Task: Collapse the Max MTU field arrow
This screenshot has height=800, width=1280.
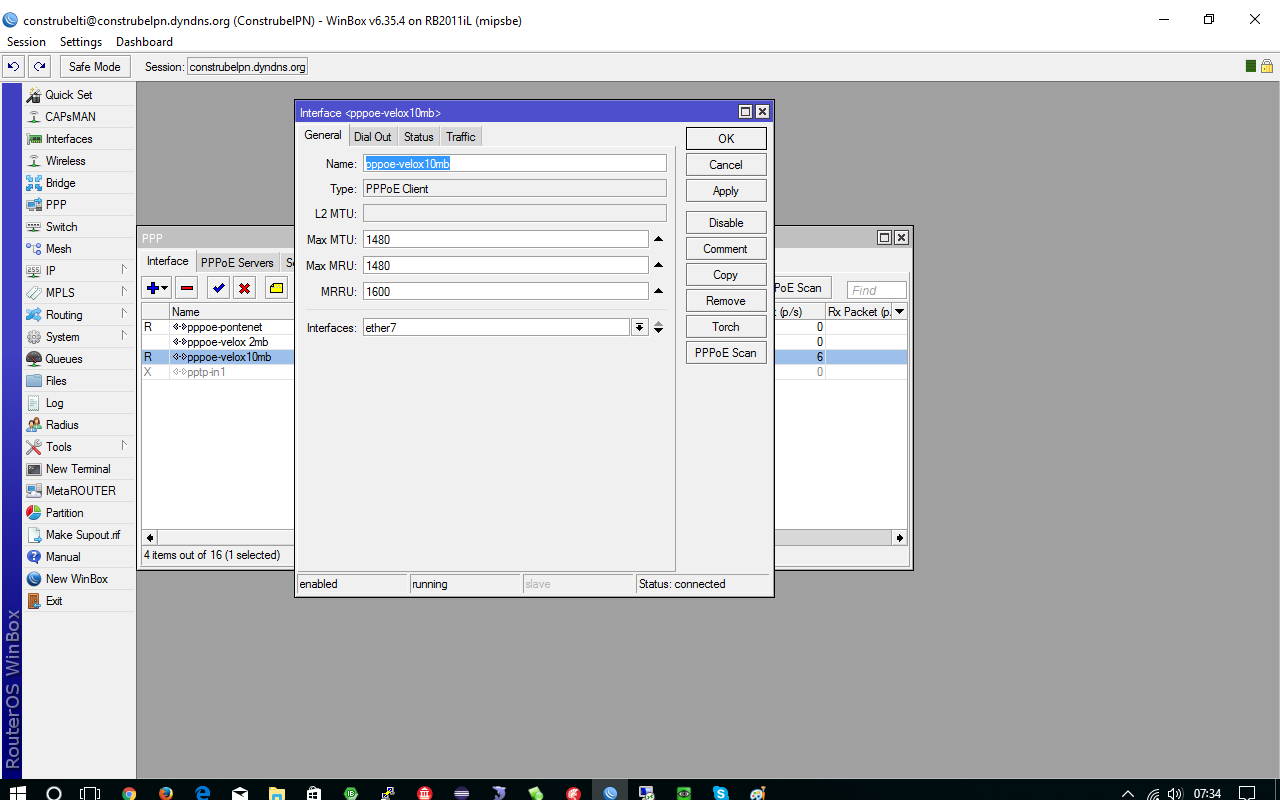Action: (x=658, y=239)
